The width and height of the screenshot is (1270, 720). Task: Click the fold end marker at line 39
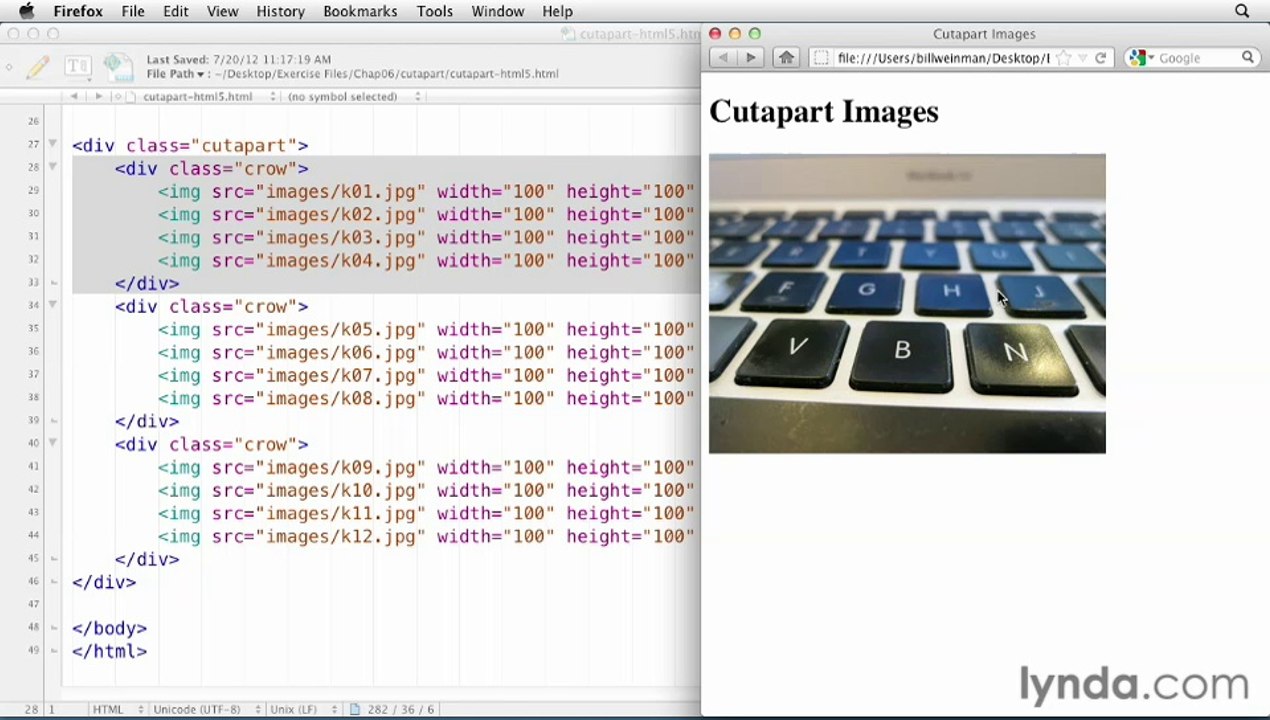point(53,421)
